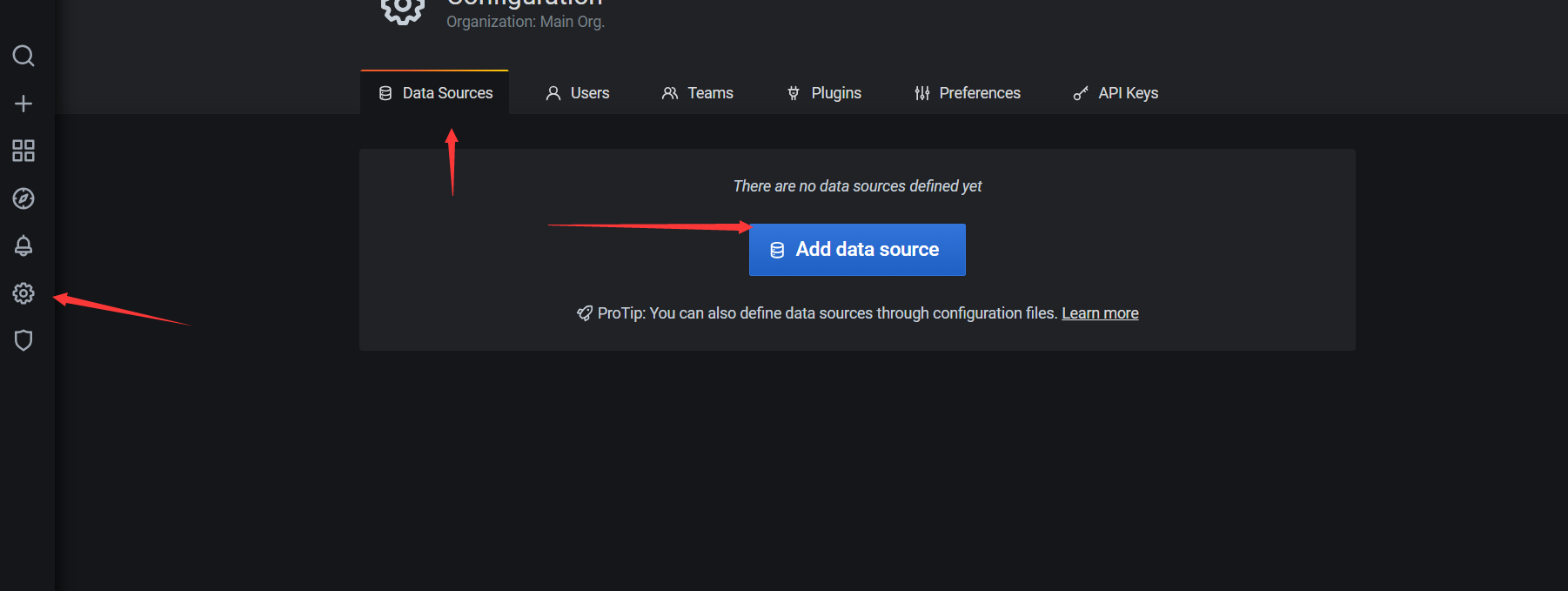Click the Create plus icon

pos(23,104)
